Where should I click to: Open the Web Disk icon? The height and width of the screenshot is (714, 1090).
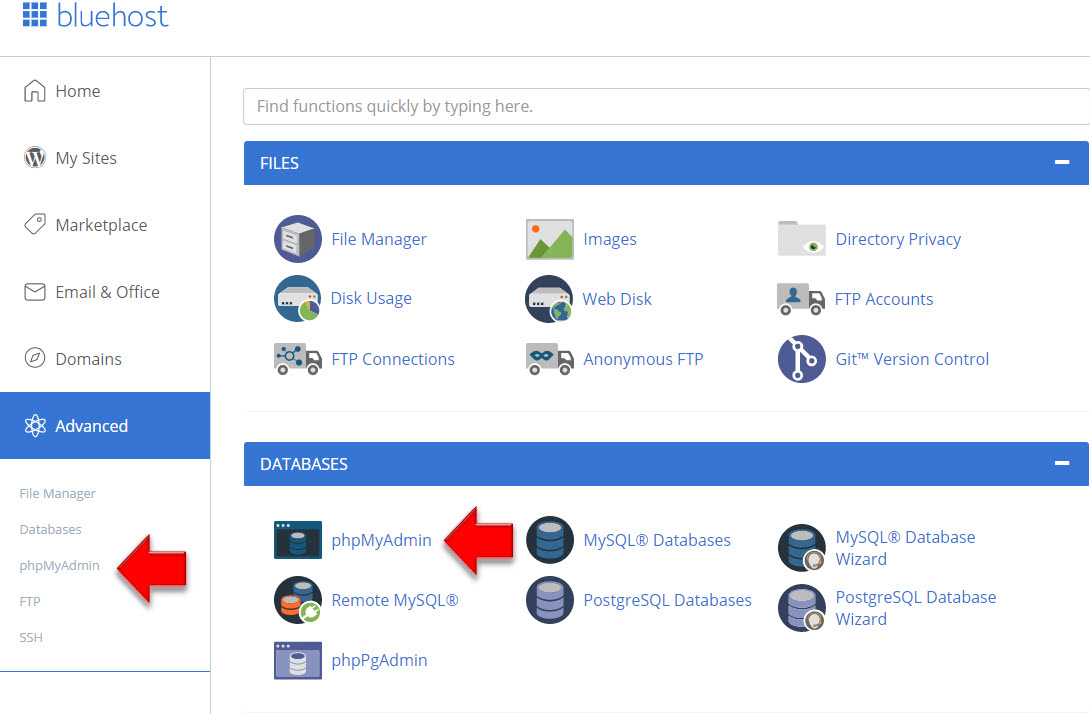549,299
